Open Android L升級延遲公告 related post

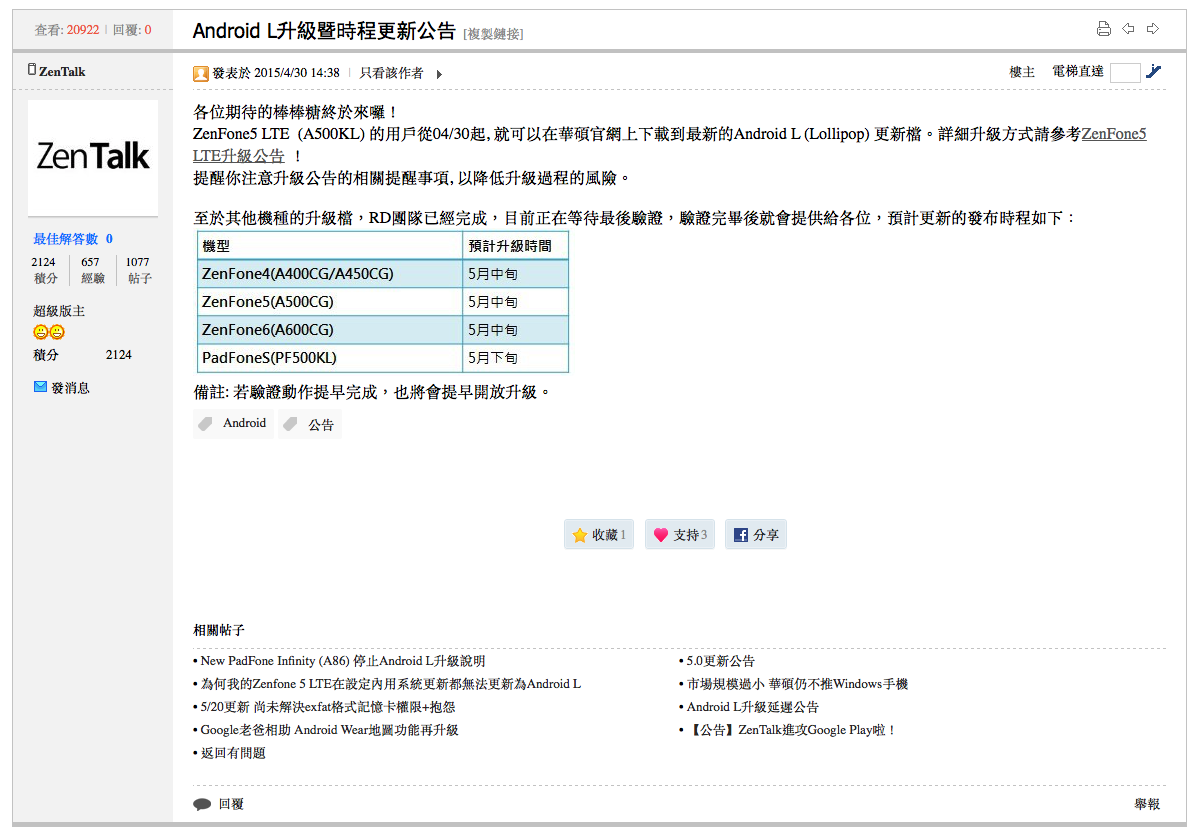click(x=753, y=707)
